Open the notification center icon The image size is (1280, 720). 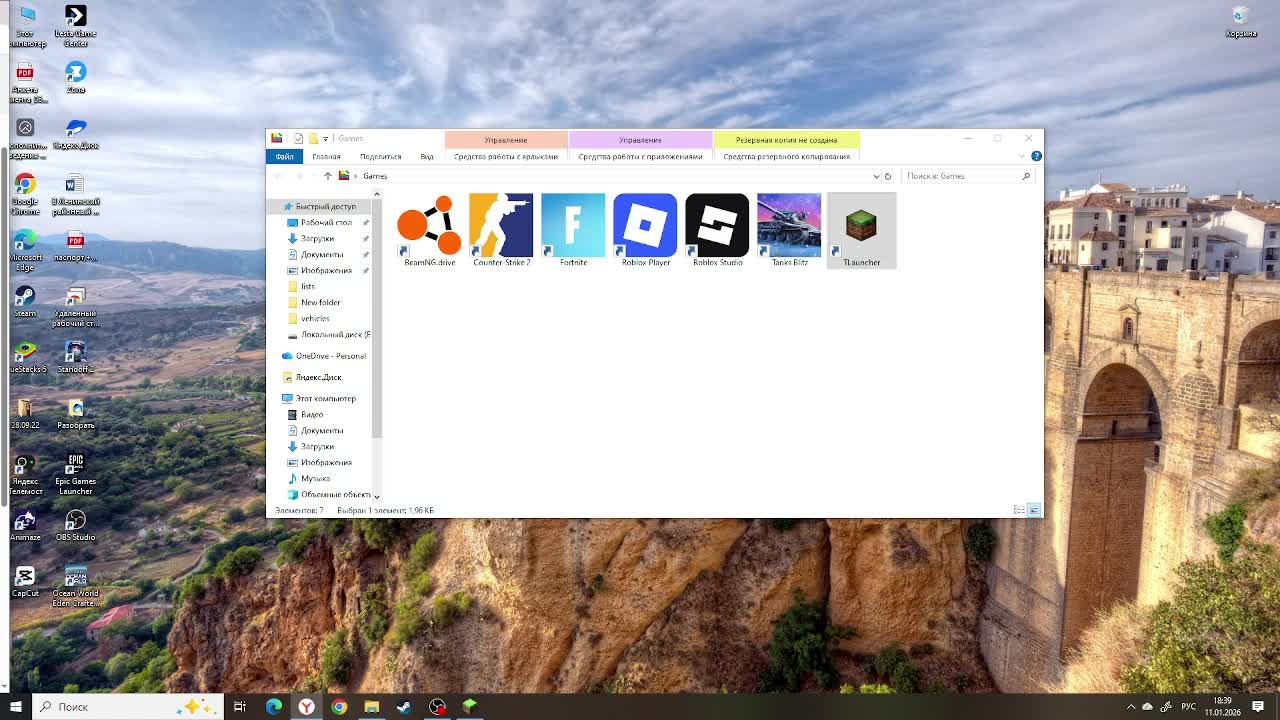pyautogui.click(x=1258, y=707)
